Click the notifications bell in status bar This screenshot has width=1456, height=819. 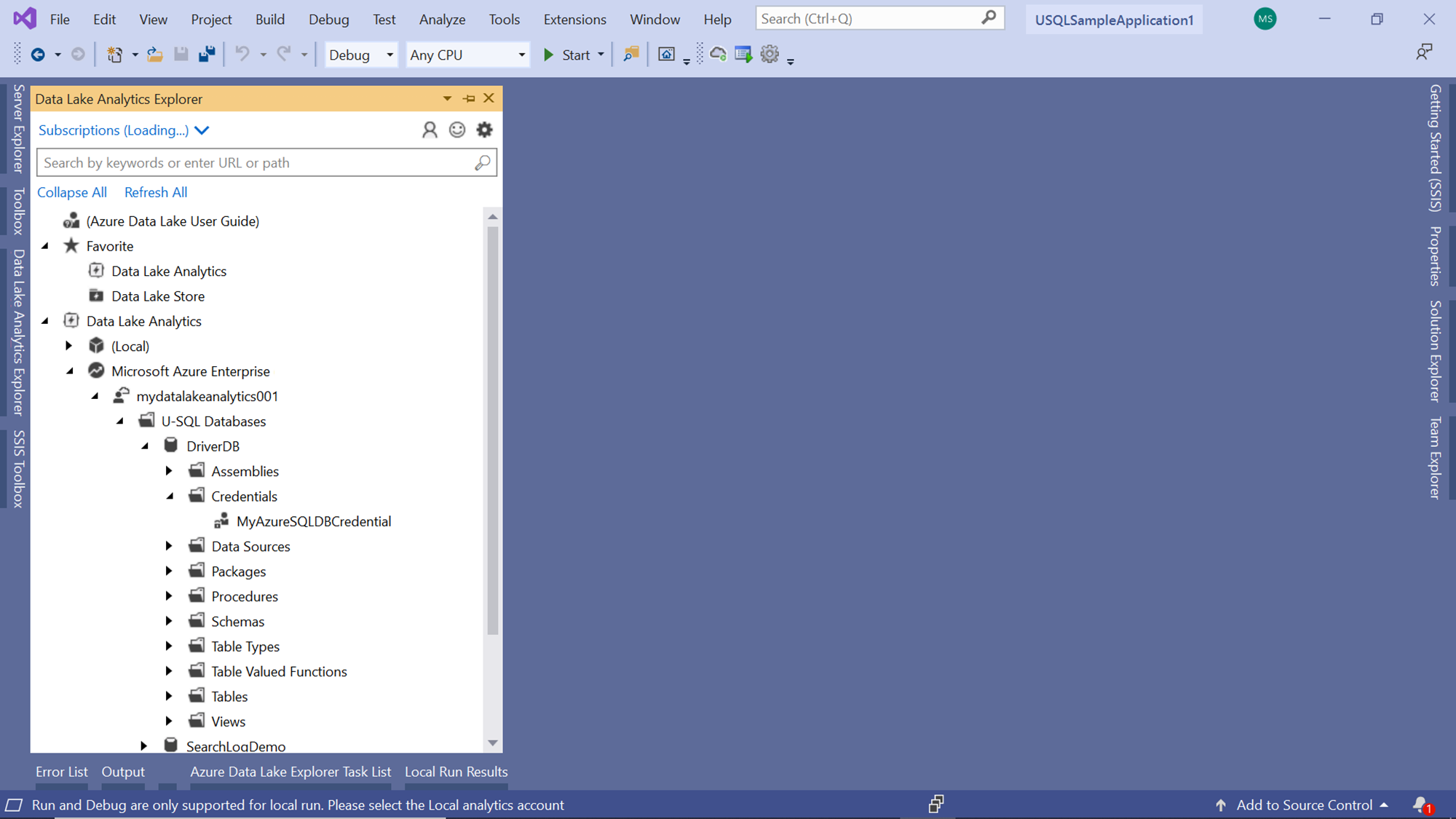(x=1421, y=804)
